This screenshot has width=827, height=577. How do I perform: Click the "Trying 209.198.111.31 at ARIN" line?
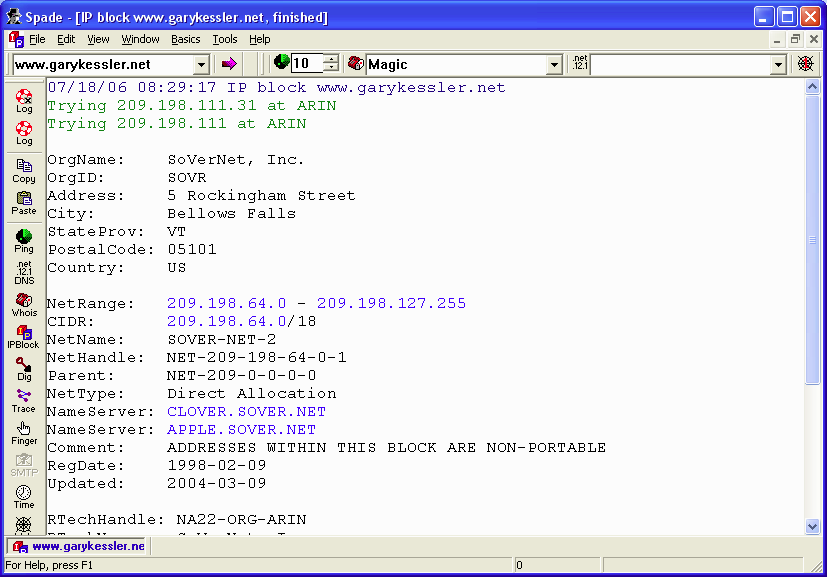[191, 105]
